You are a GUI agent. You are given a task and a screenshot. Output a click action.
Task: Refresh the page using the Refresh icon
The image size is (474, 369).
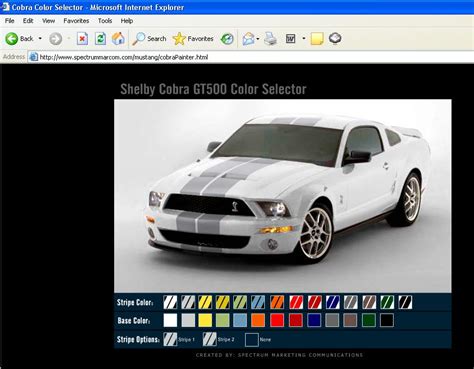click(100, 39)
